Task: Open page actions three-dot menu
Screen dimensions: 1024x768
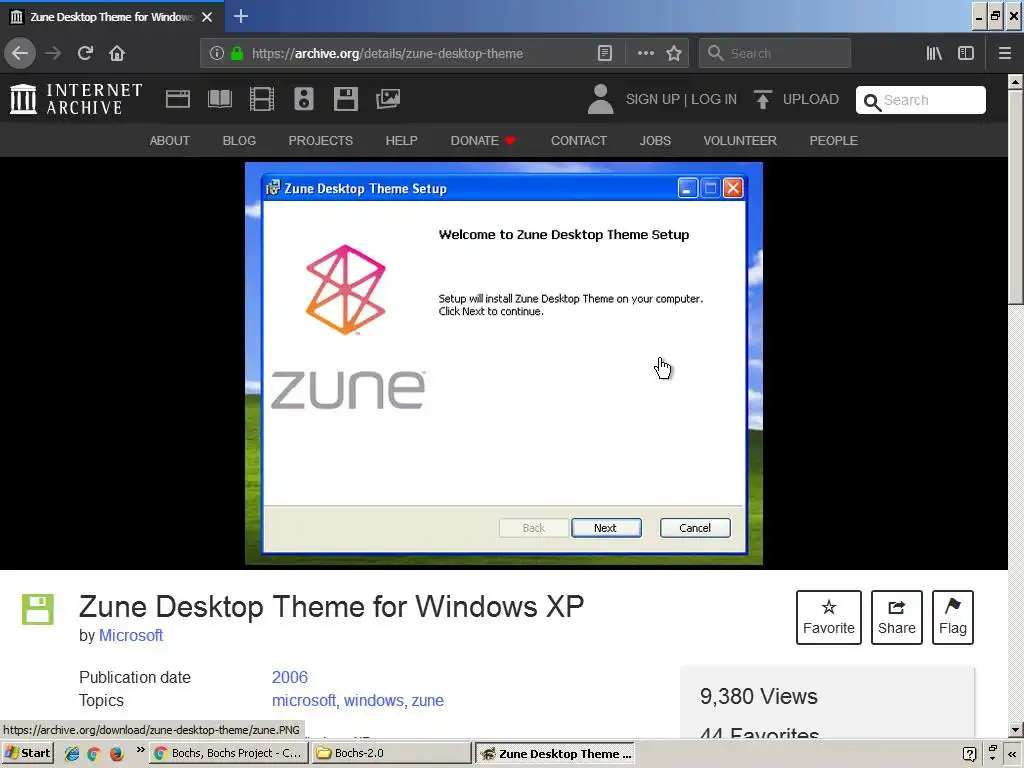Action: click(645, 53)
